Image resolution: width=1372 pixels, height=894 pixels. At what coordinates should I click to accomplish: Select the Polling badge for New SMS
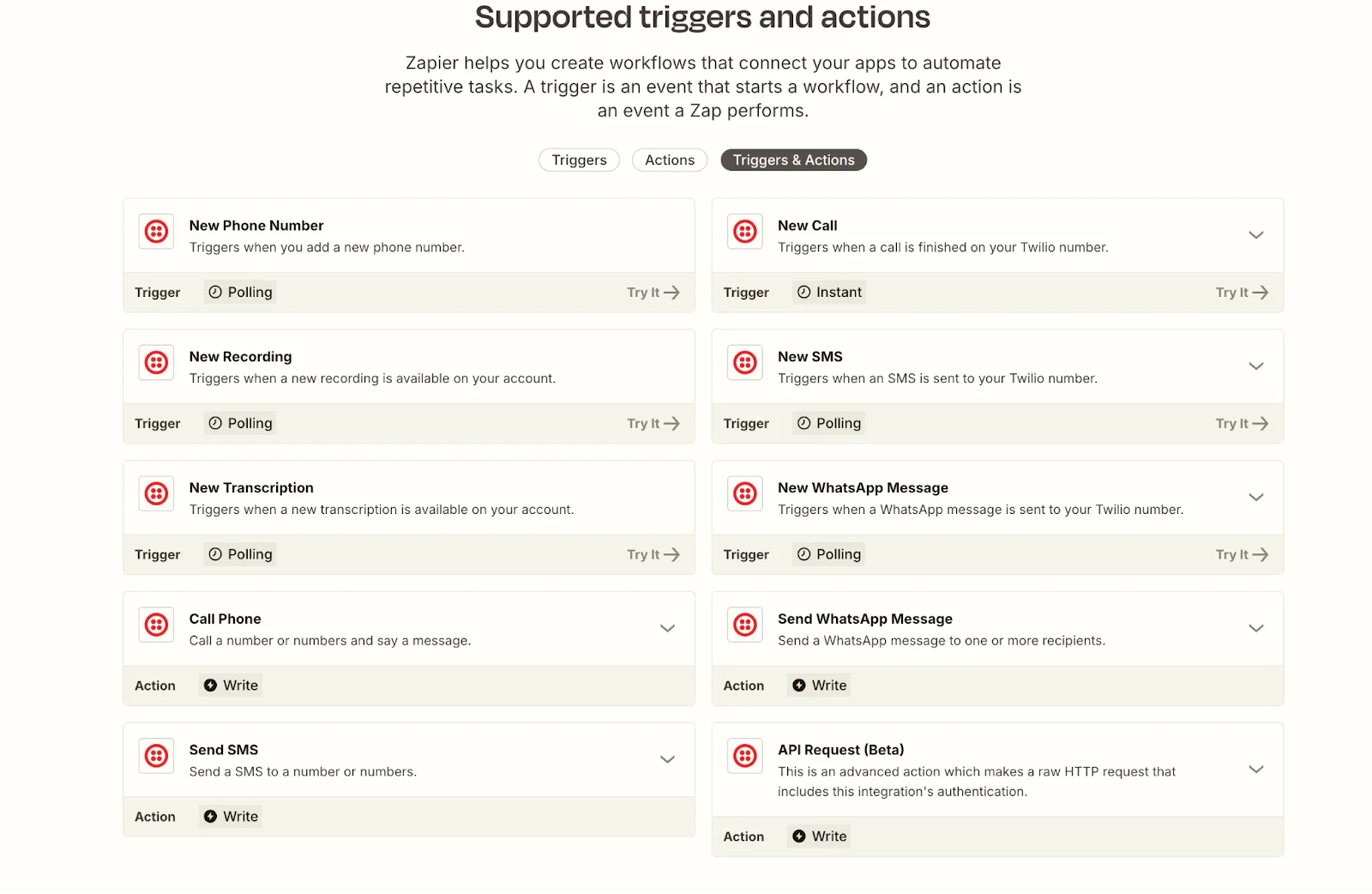click(828, 422)
